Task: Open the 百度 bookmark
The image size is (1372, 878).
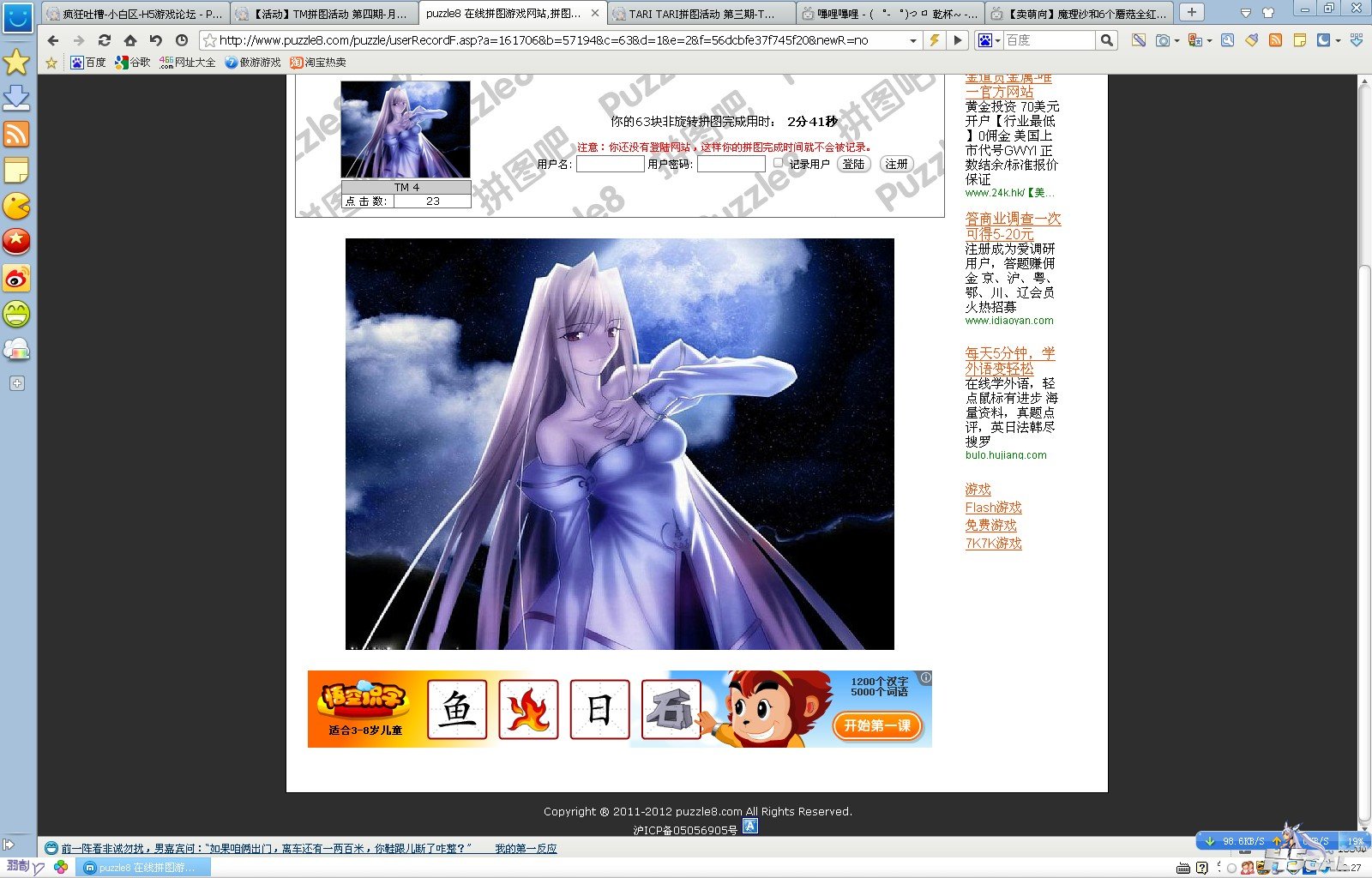Action: tap(88, 63)
